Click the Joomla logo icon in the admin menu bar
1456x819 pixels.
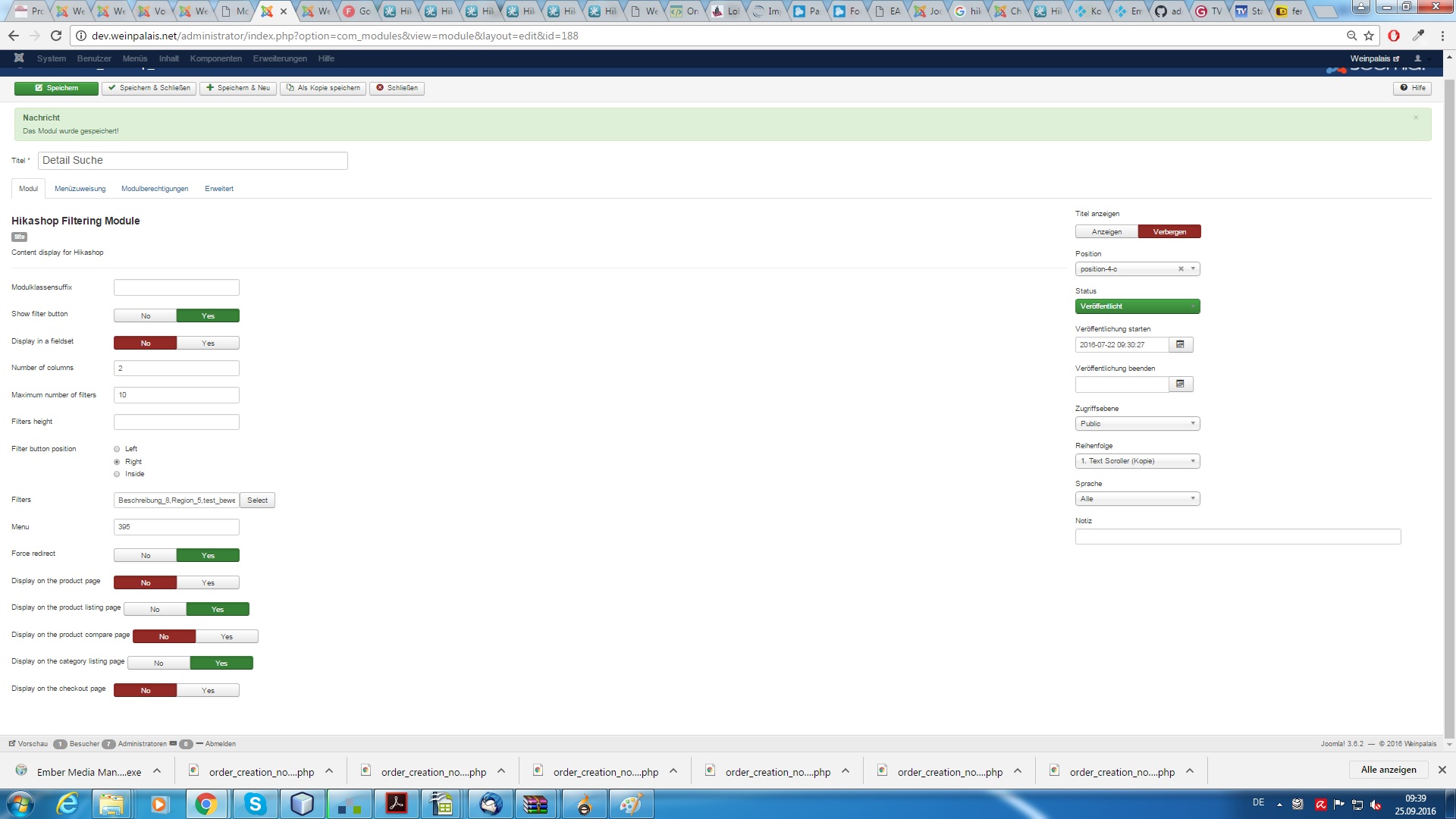19,58
